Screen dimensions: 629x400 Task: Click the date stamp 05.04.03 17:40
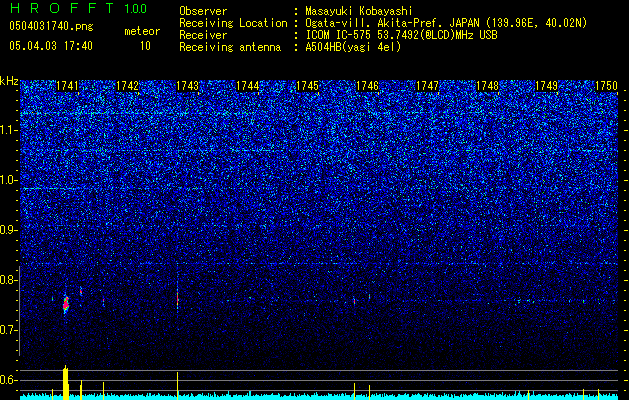(51, 46)
